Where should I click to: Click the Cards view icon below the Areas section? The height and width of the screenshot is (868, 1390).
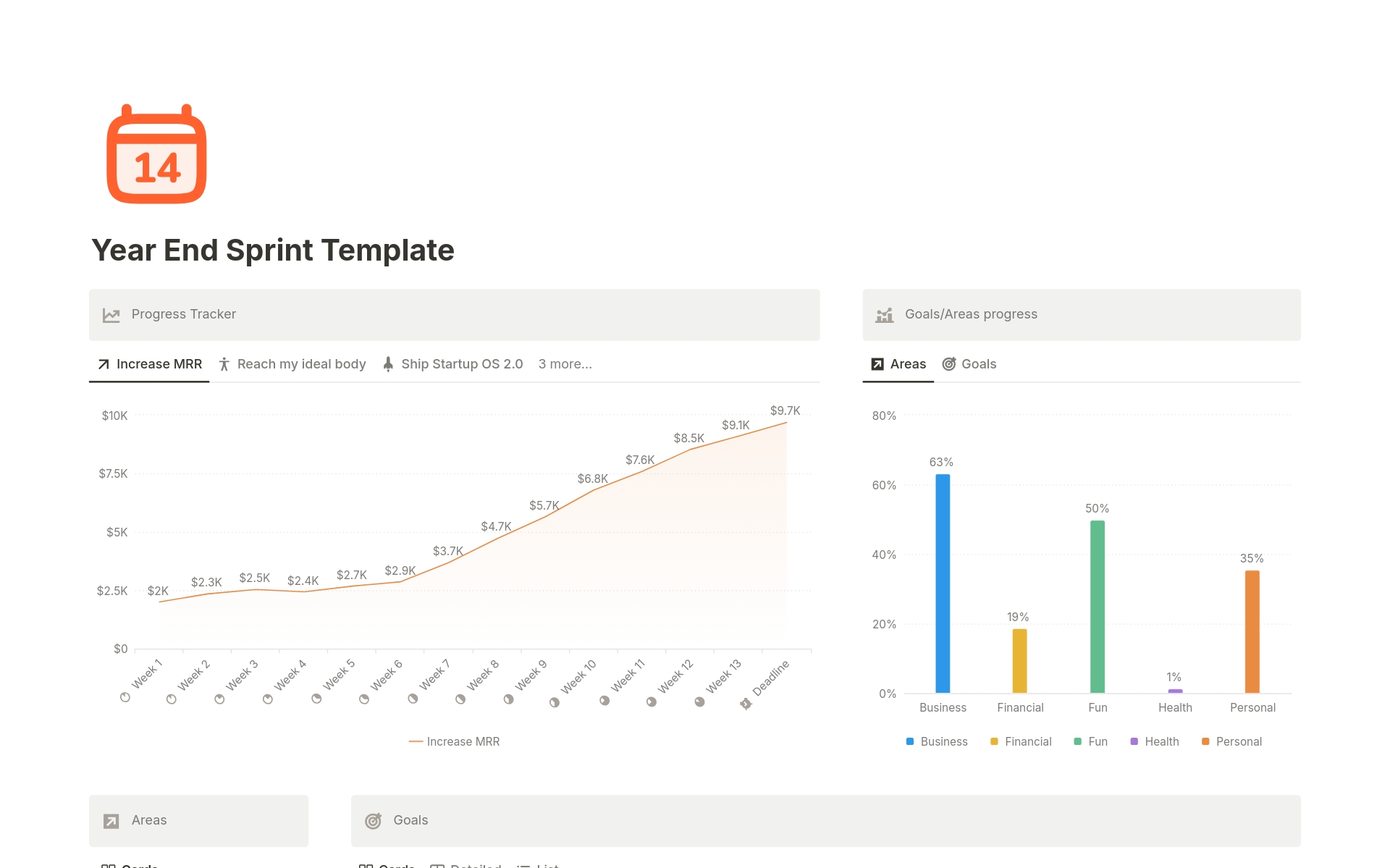pos(110,866)
